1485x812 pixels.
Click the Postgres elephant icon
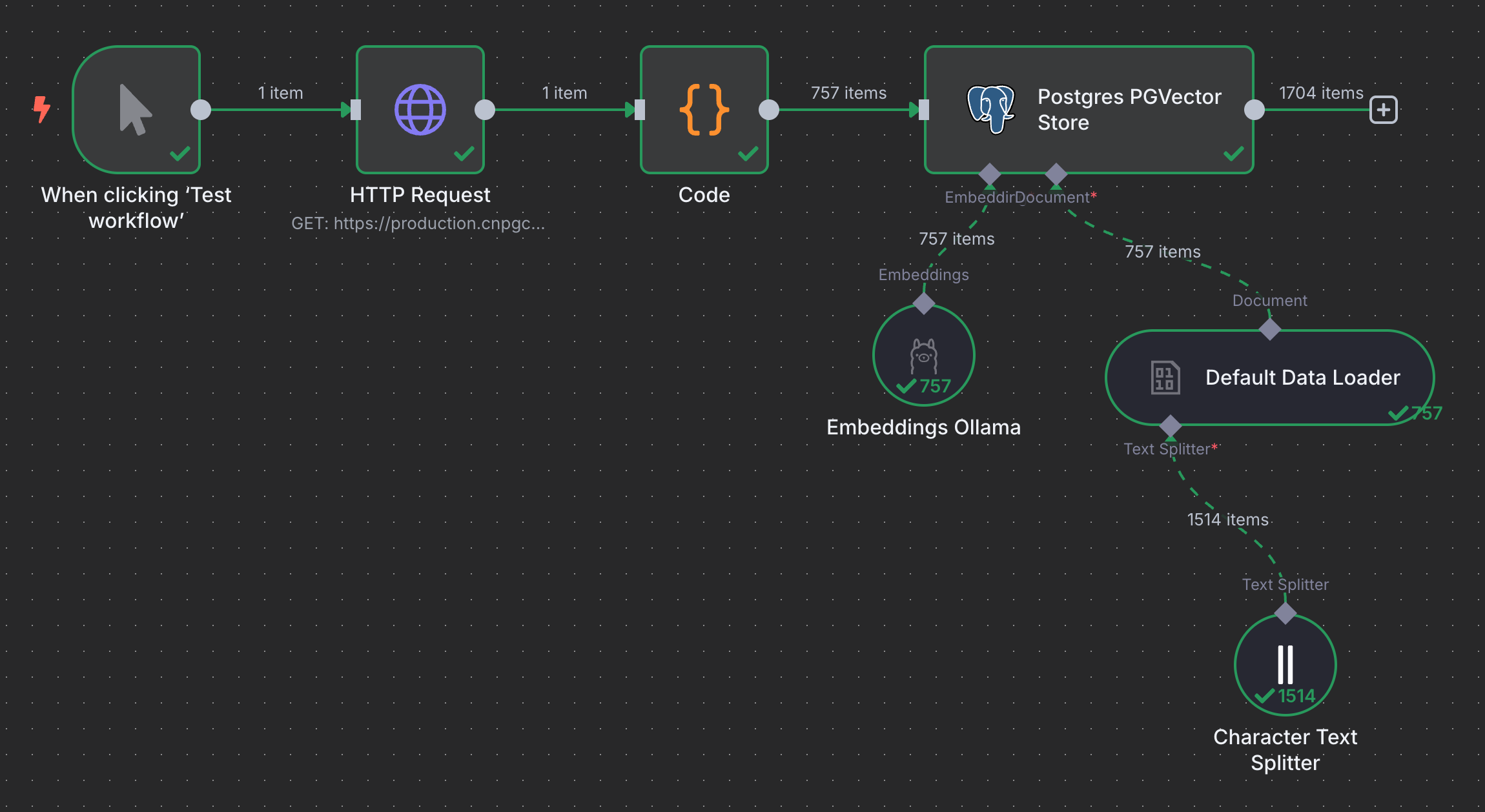point(991,110)
